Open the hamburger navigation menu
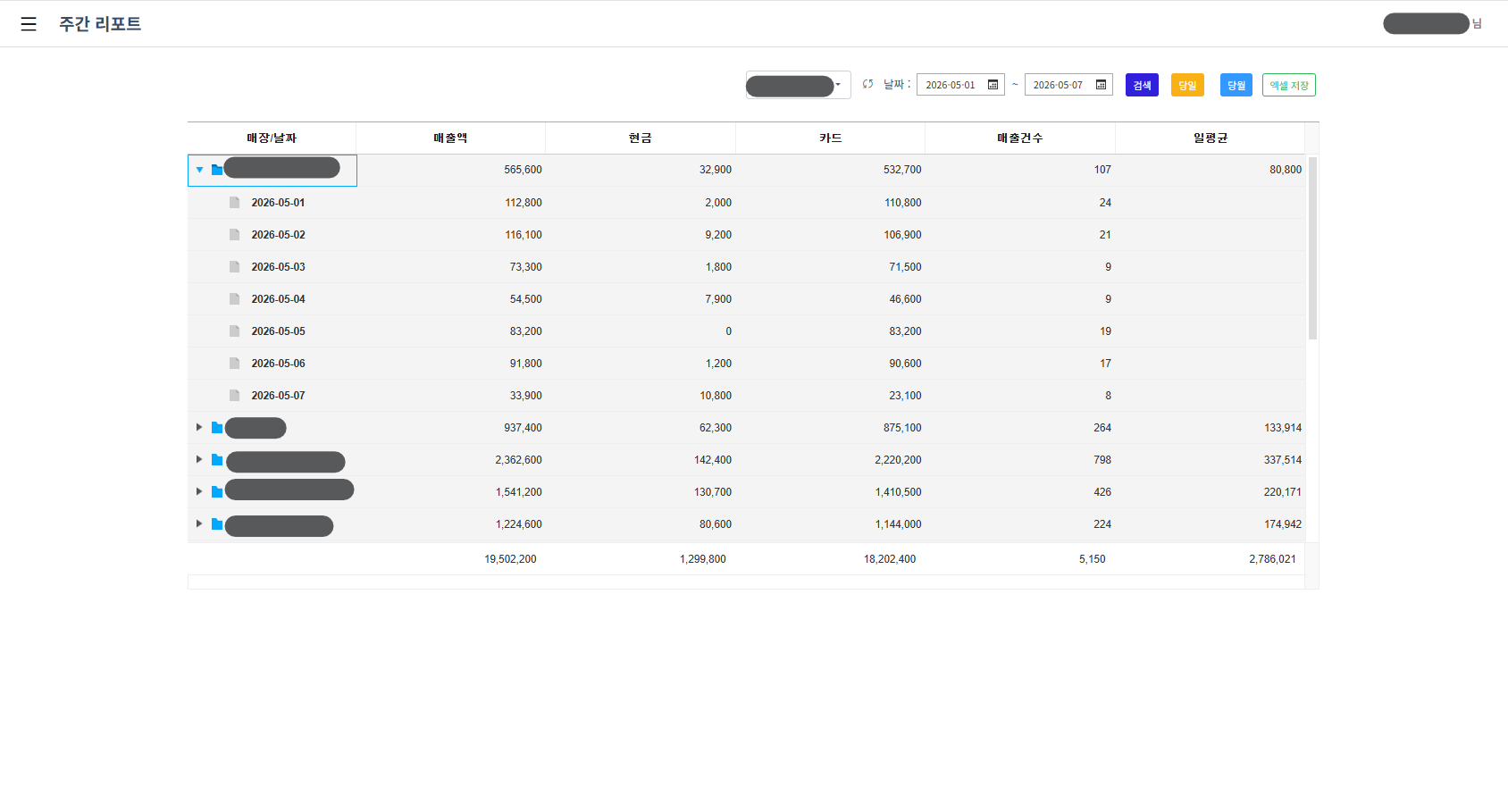The image size is (1508, 812). coord(29,24)
